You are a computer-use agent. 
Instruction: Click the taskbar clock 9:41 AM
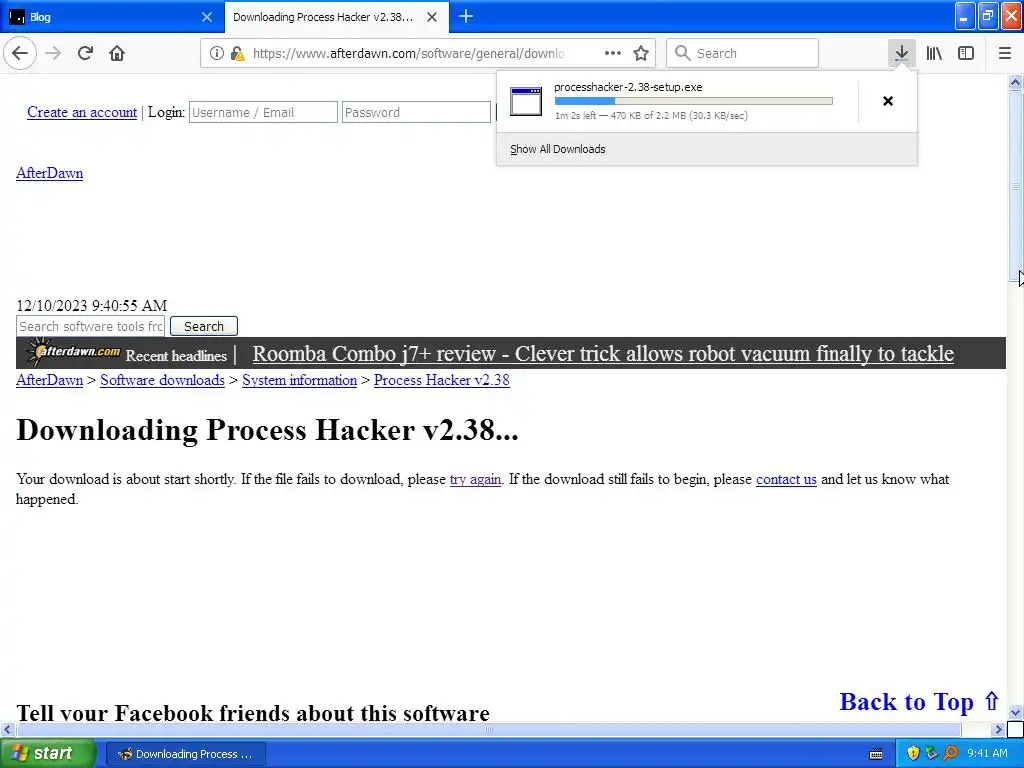click(x=987, y=753)
